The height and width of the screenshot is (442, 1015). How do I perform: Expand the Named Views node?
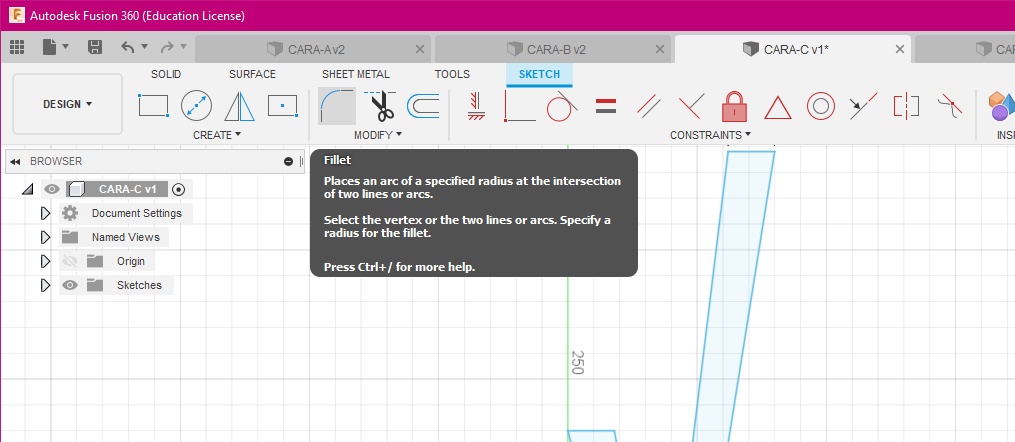point(45,237)
